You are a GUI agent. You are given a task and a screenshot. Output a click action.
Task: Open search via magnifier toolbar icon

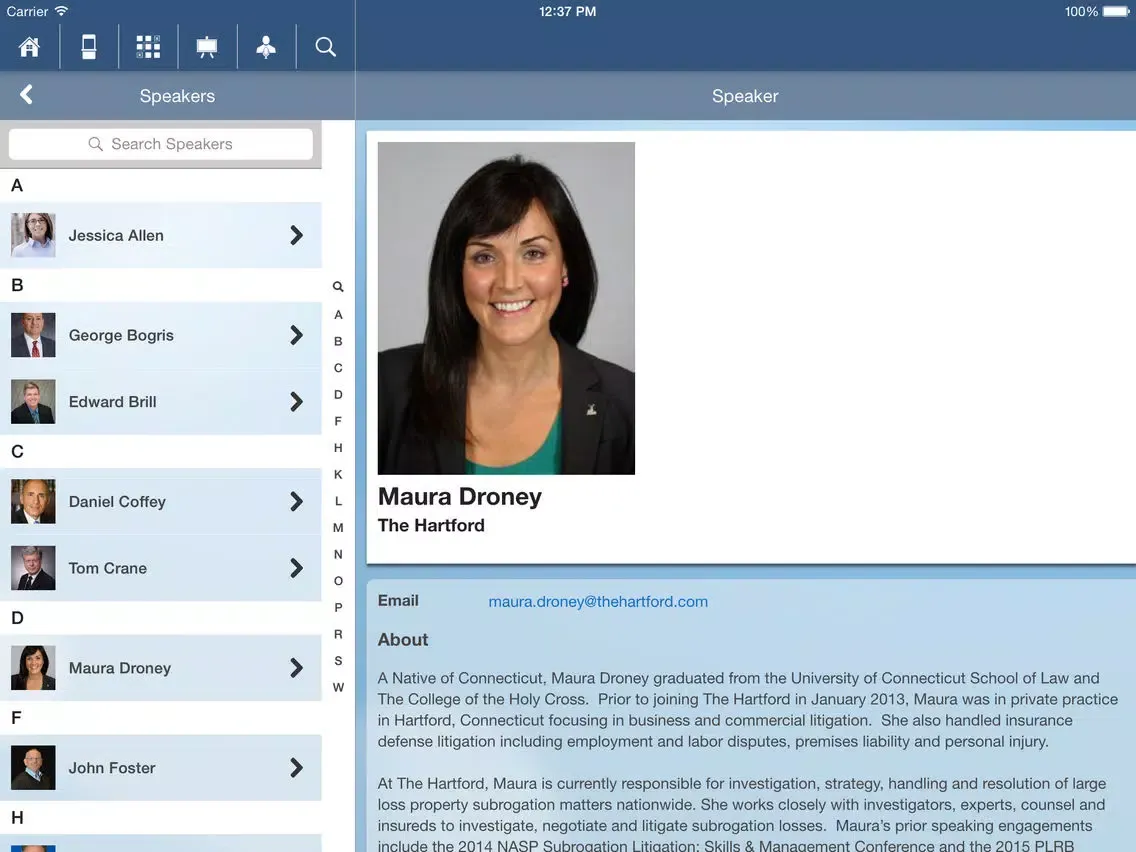pos(325,47)
